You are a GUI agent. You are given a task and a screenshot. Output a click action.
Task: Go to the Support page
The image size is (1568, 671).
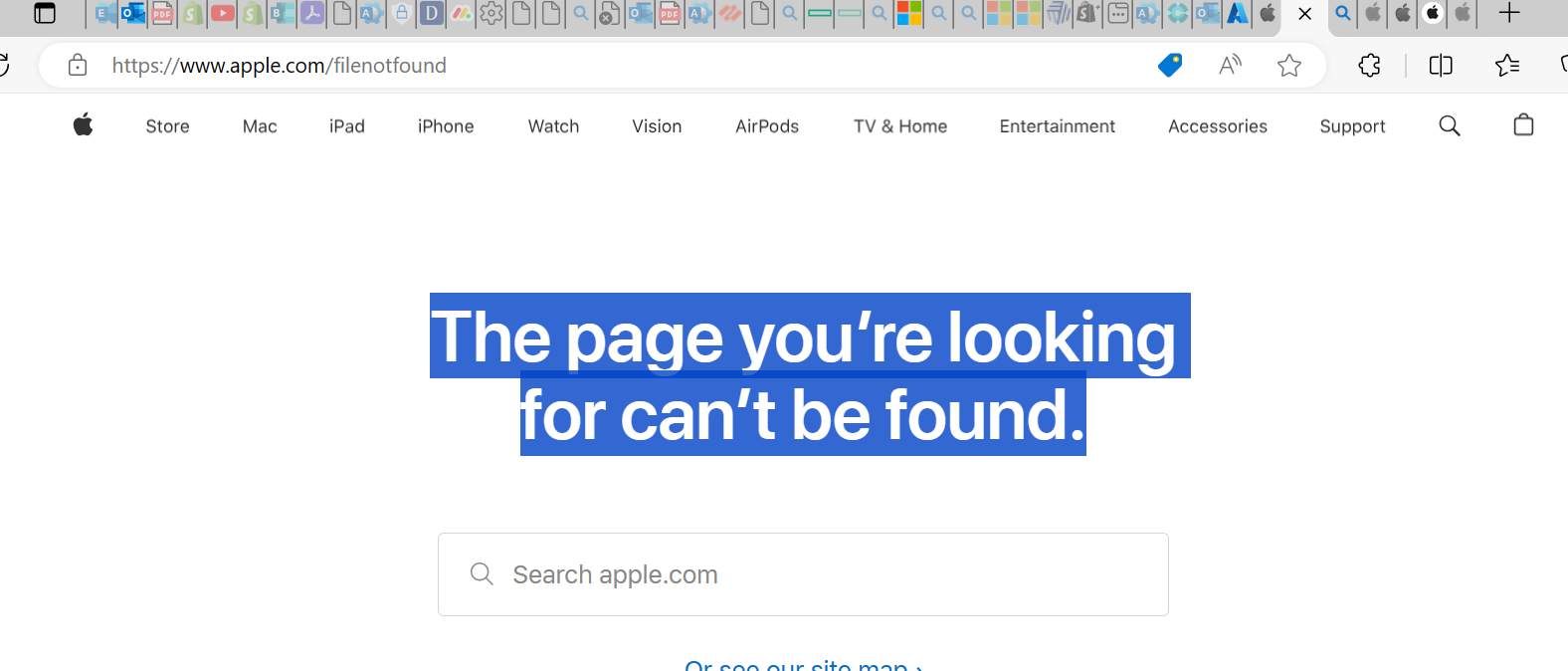tap(1352, 126)
